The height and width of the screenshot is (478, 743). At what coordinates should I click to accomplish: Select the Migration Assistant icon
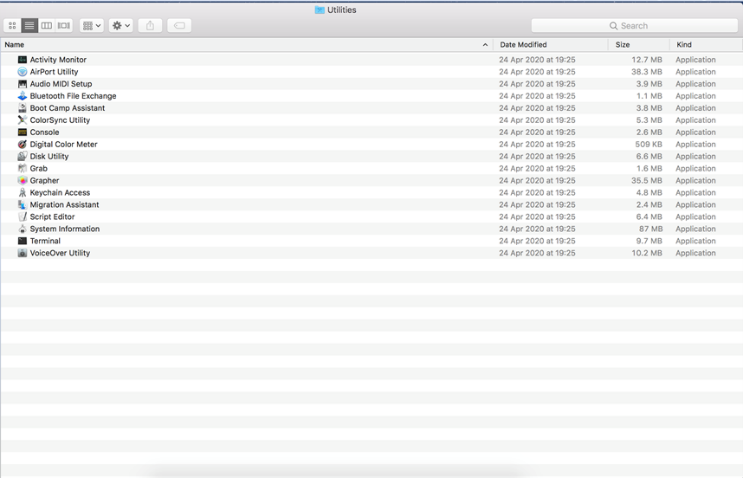(x=22, y=205)
